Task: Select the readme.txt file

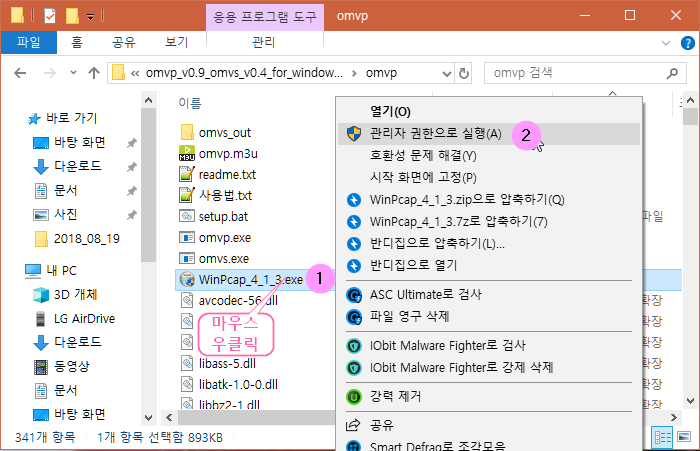Action: tap(227, 175)
